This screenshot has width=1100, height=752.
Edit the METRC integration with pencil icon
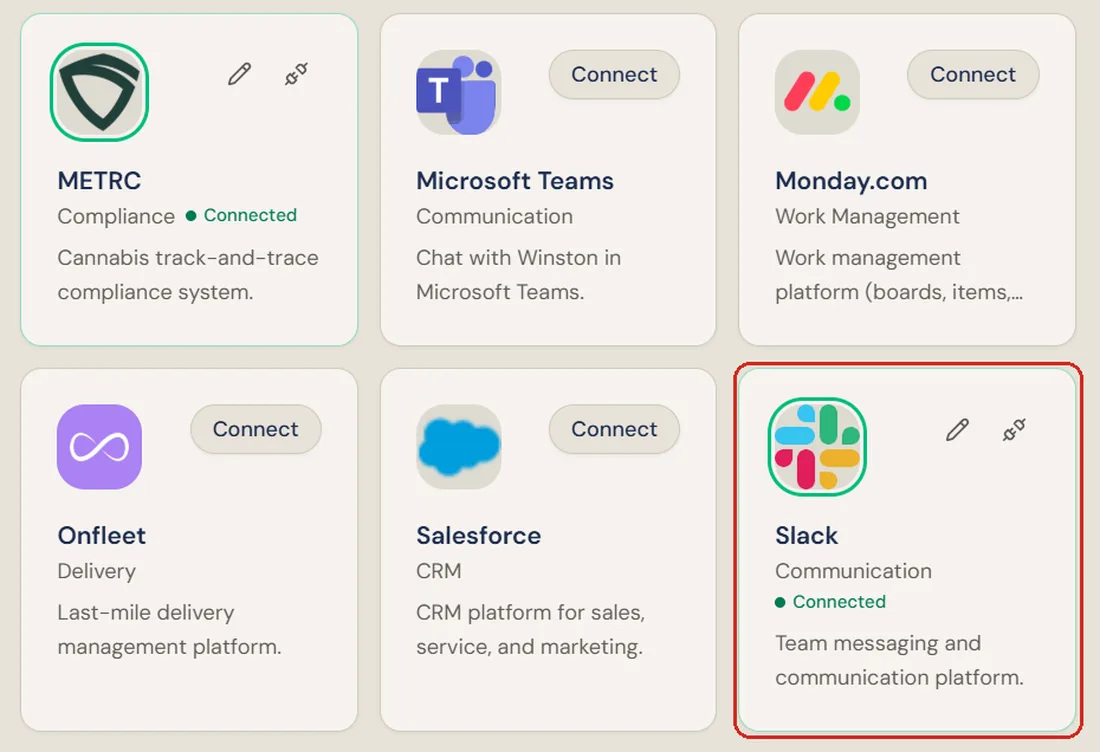(x=239, y=74)
